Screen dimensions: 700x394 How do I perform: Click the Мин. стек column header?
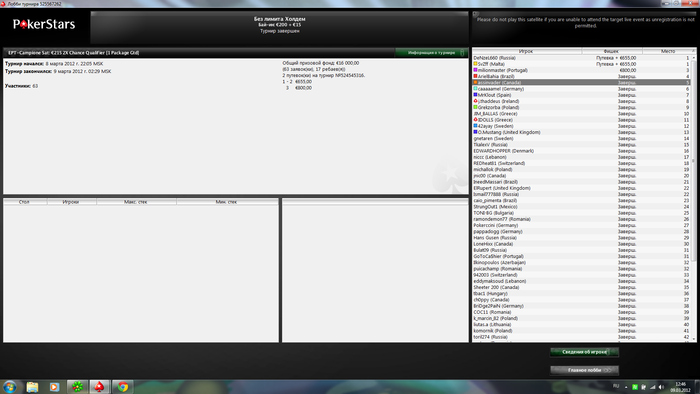[x=226, y=202]
